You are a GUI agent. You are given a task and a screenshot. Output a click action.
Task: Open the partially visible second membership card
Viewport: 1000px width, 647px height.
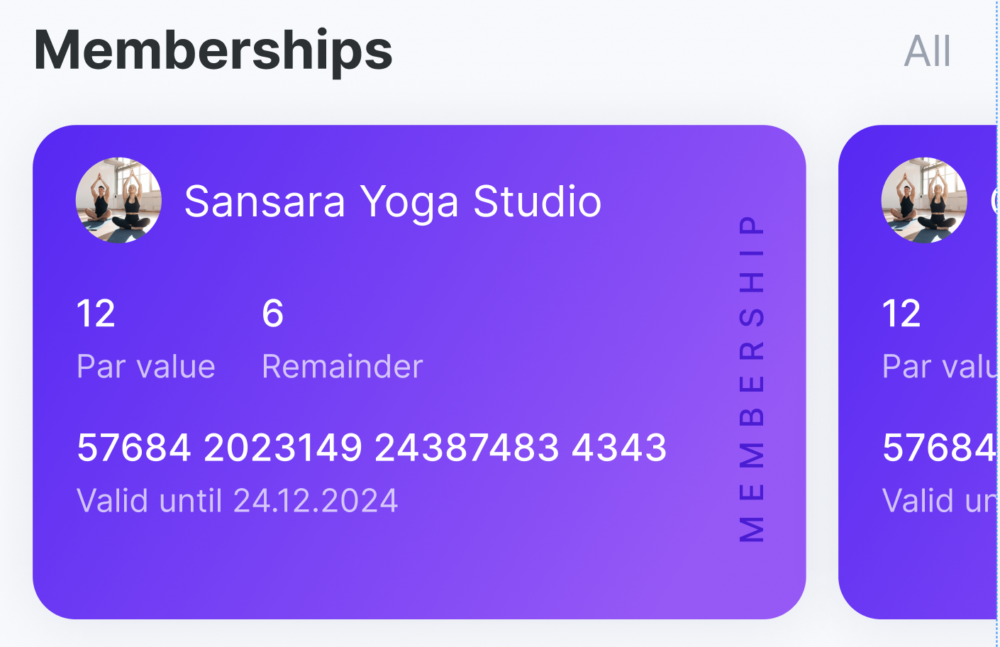point(918,372)
